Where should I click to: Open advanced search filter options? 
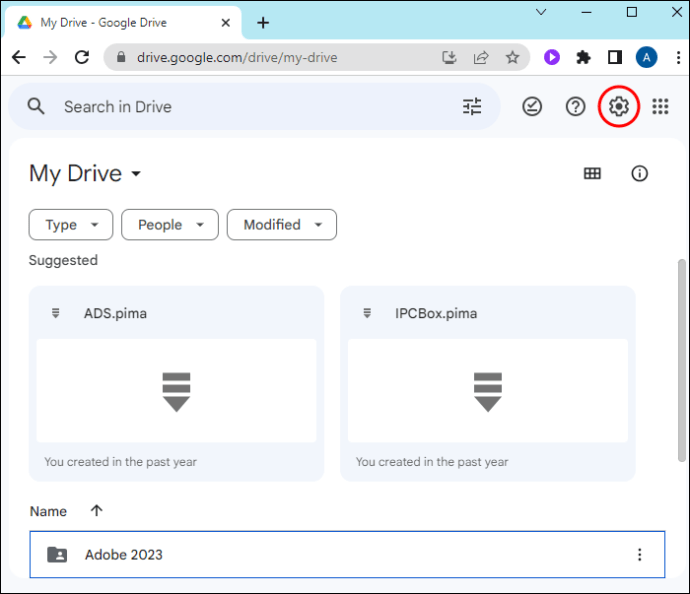472,106
